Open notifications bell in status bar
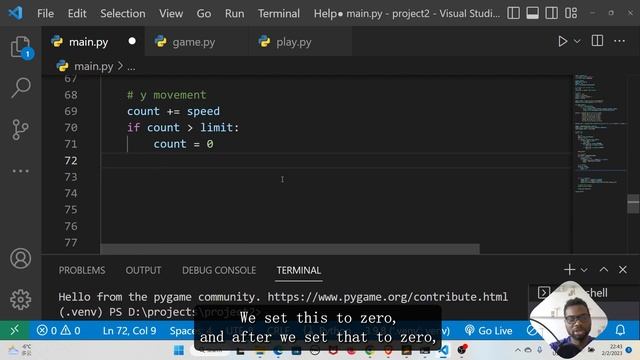 click(620, 330)
